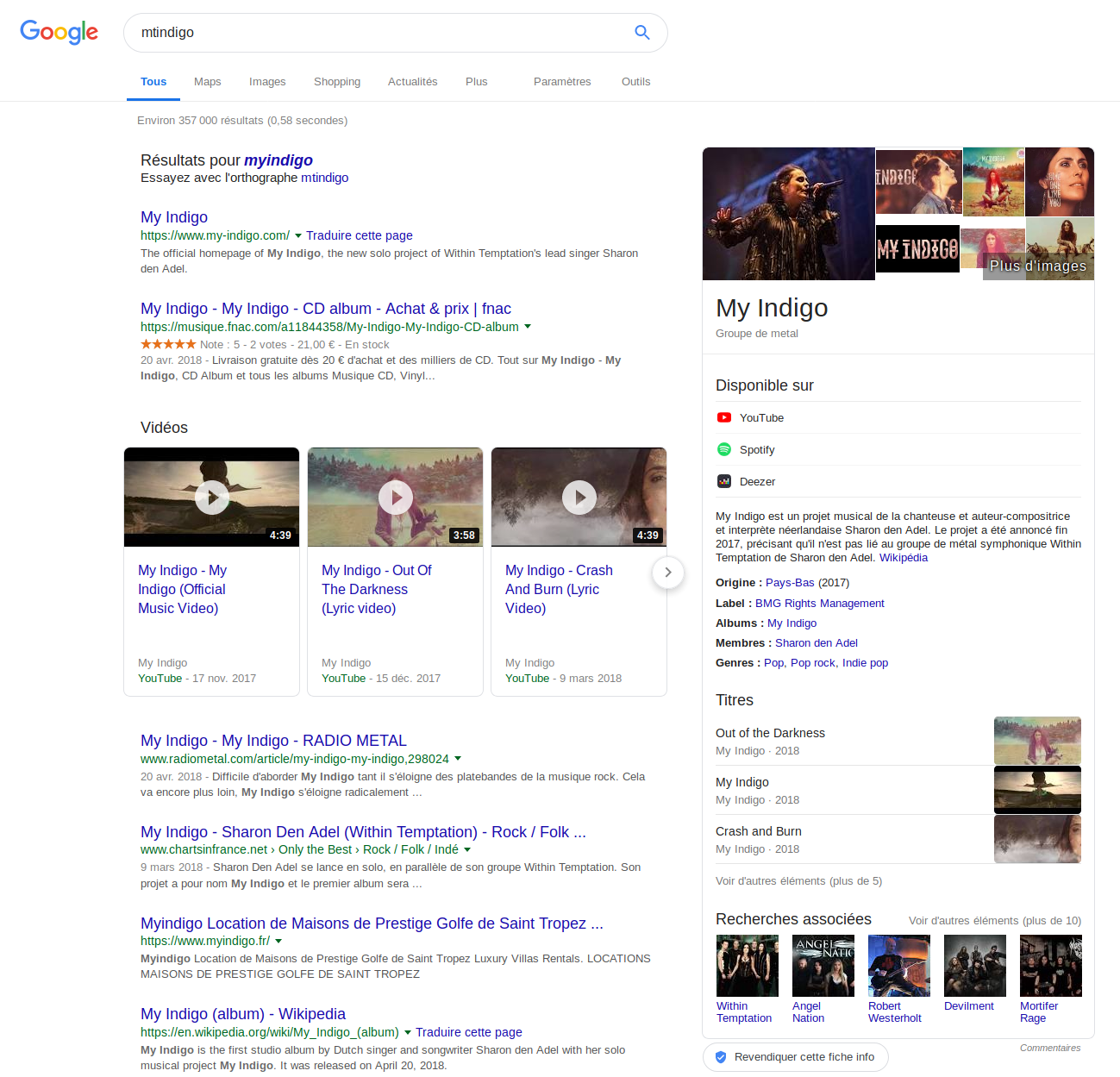Open the My Indigo (album) Wikipedia result
The height and width of the screenshot is (1077, 1120).
[243, 1014]
